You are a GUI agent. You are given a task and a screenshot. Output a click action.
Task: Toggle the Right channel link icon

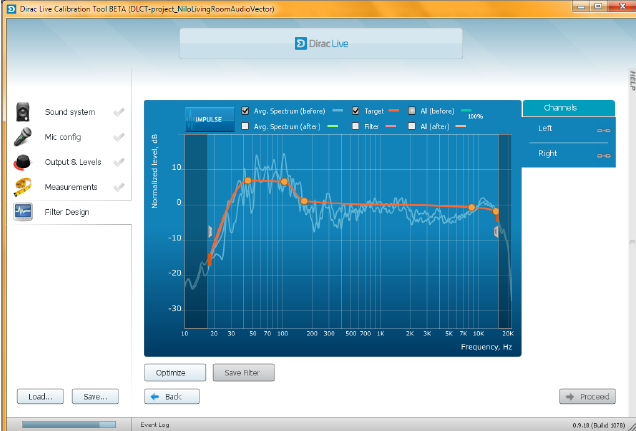coord(604,155)
